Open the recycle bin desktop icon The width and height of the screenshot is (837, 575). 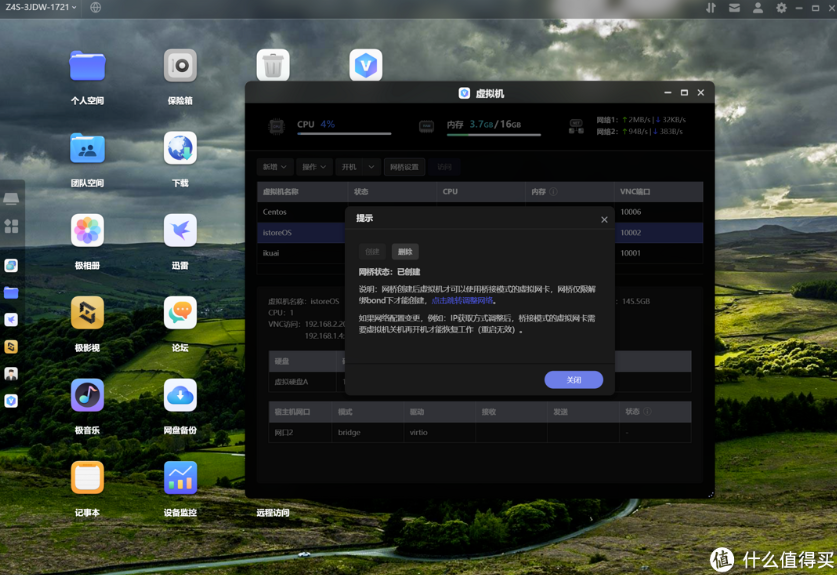[x=273, y=66]
